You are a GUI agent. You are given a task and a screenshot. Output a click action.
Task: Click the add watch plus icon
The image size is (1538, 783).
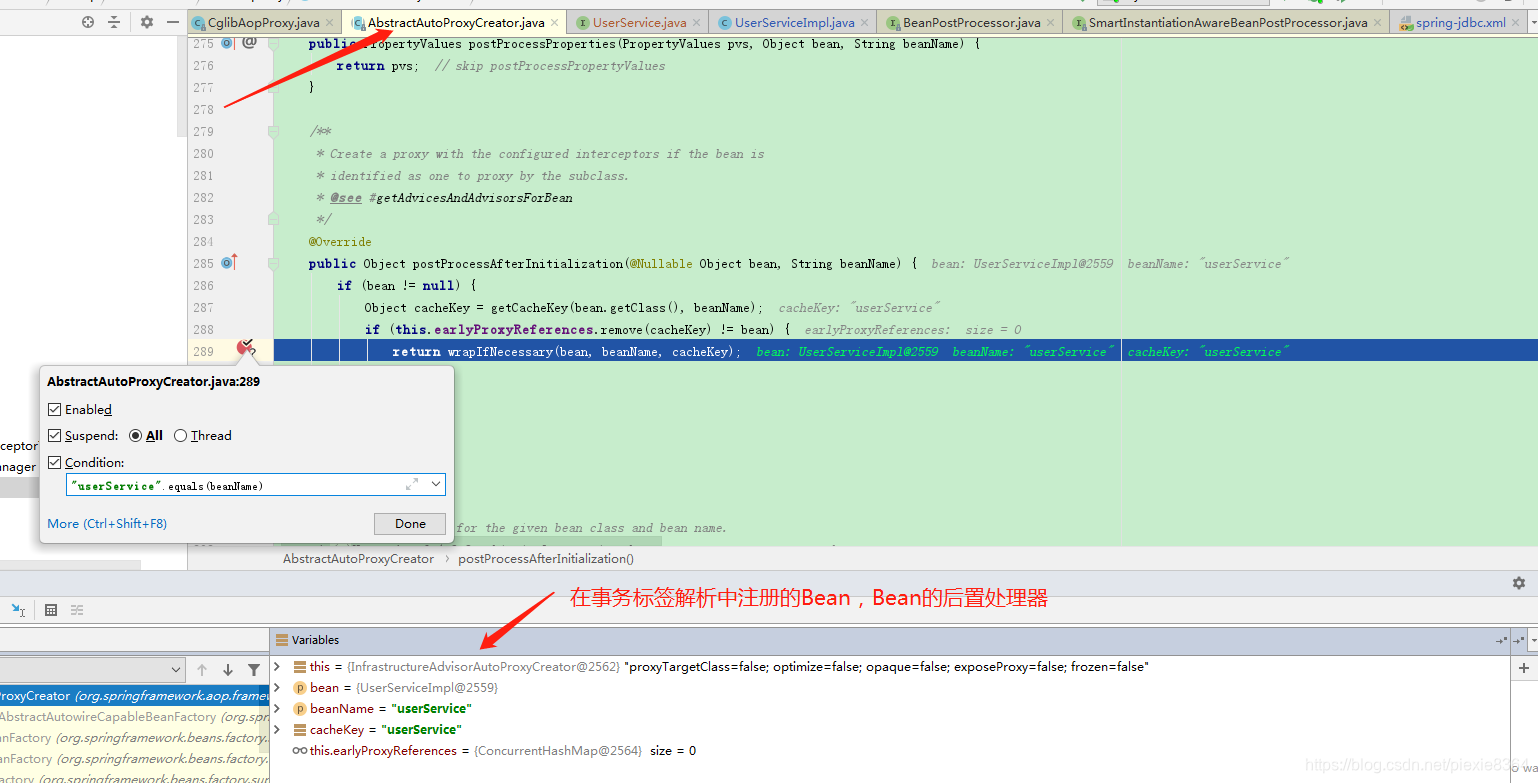coord(1524,668)
